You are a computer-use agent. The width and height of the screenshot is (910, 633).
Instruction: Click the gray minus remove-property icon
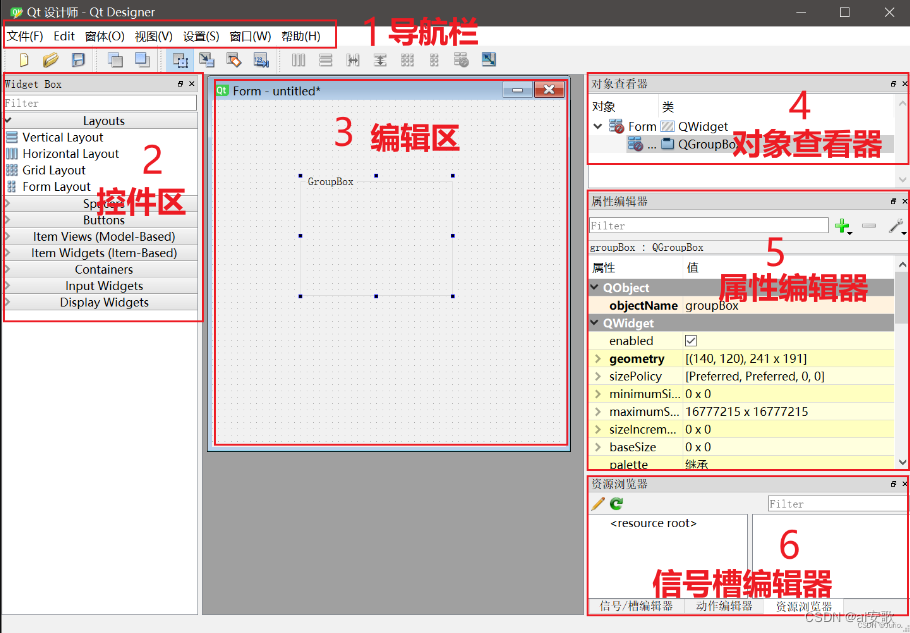coord(869,226)
